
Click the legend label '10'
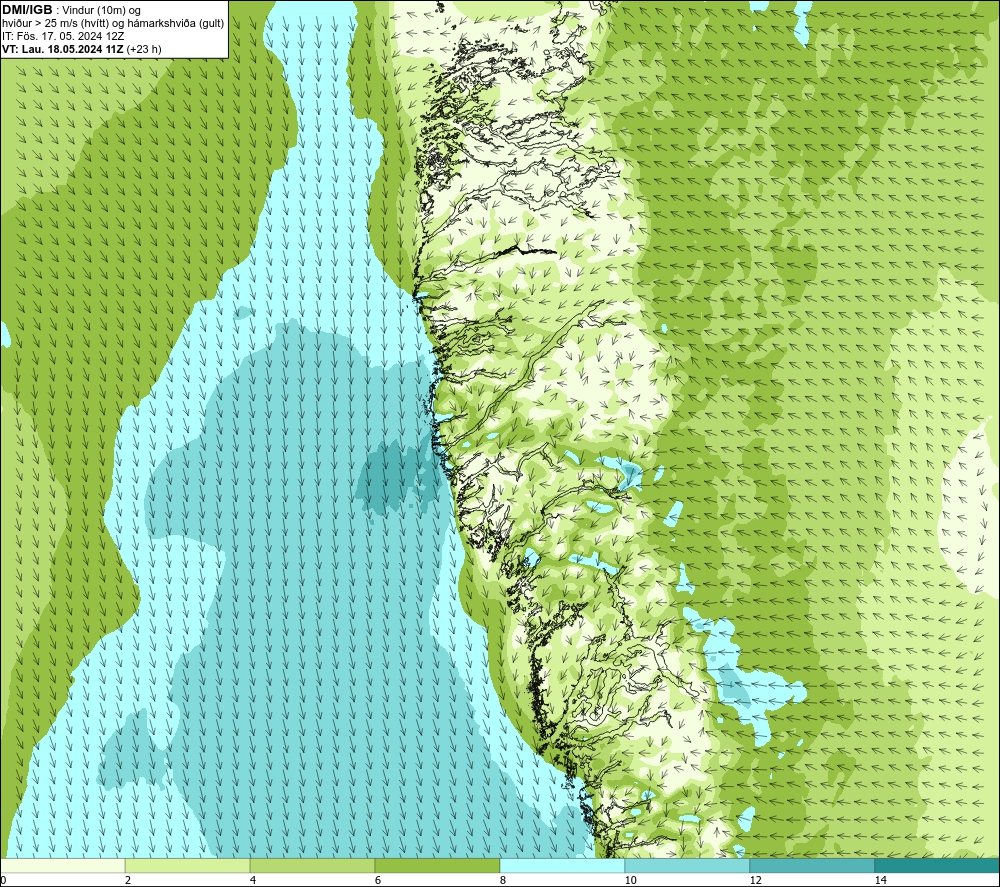(x=631, y=880)
